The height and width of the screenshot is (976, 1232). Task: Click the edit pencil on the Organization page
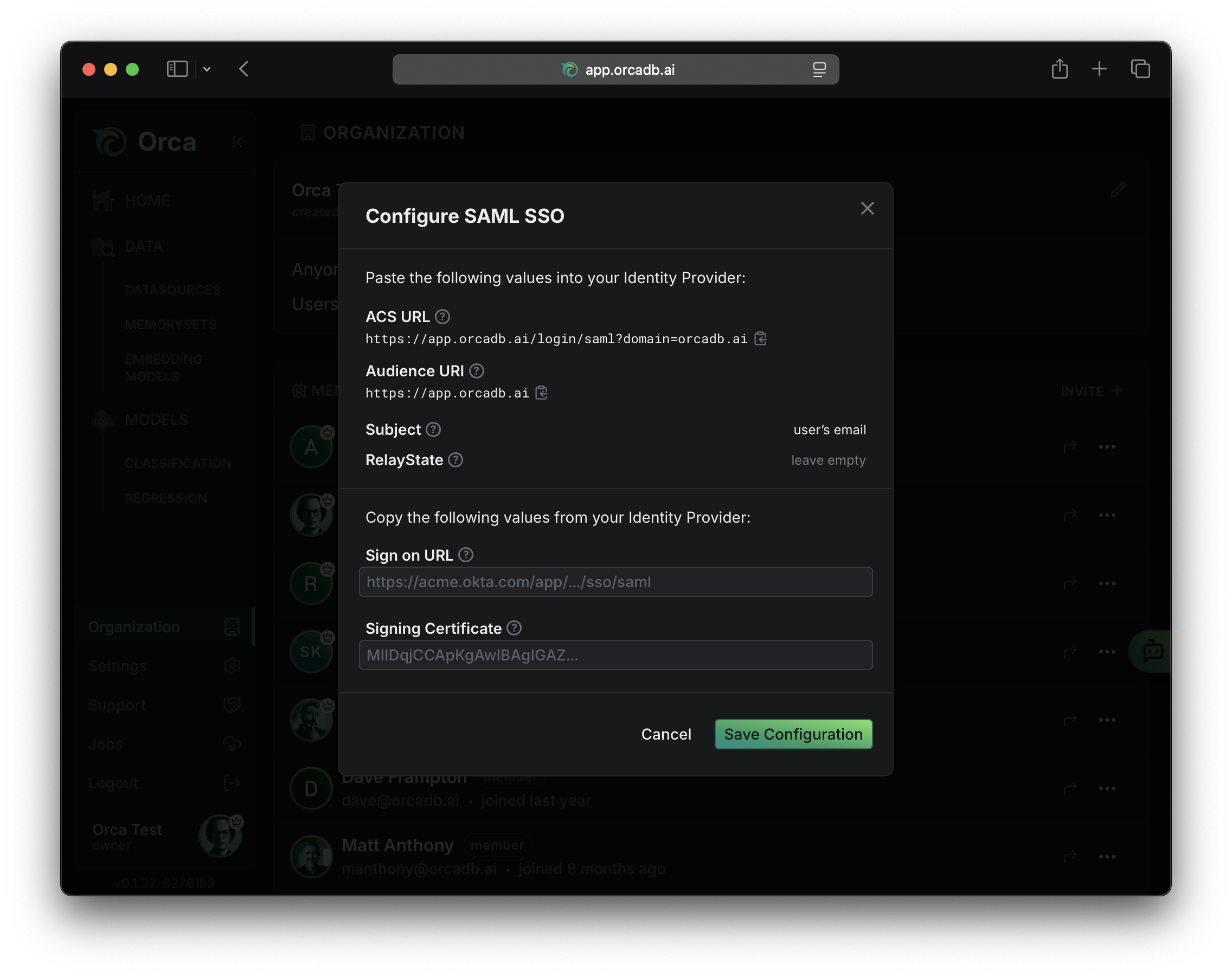tap(1118, 190)
